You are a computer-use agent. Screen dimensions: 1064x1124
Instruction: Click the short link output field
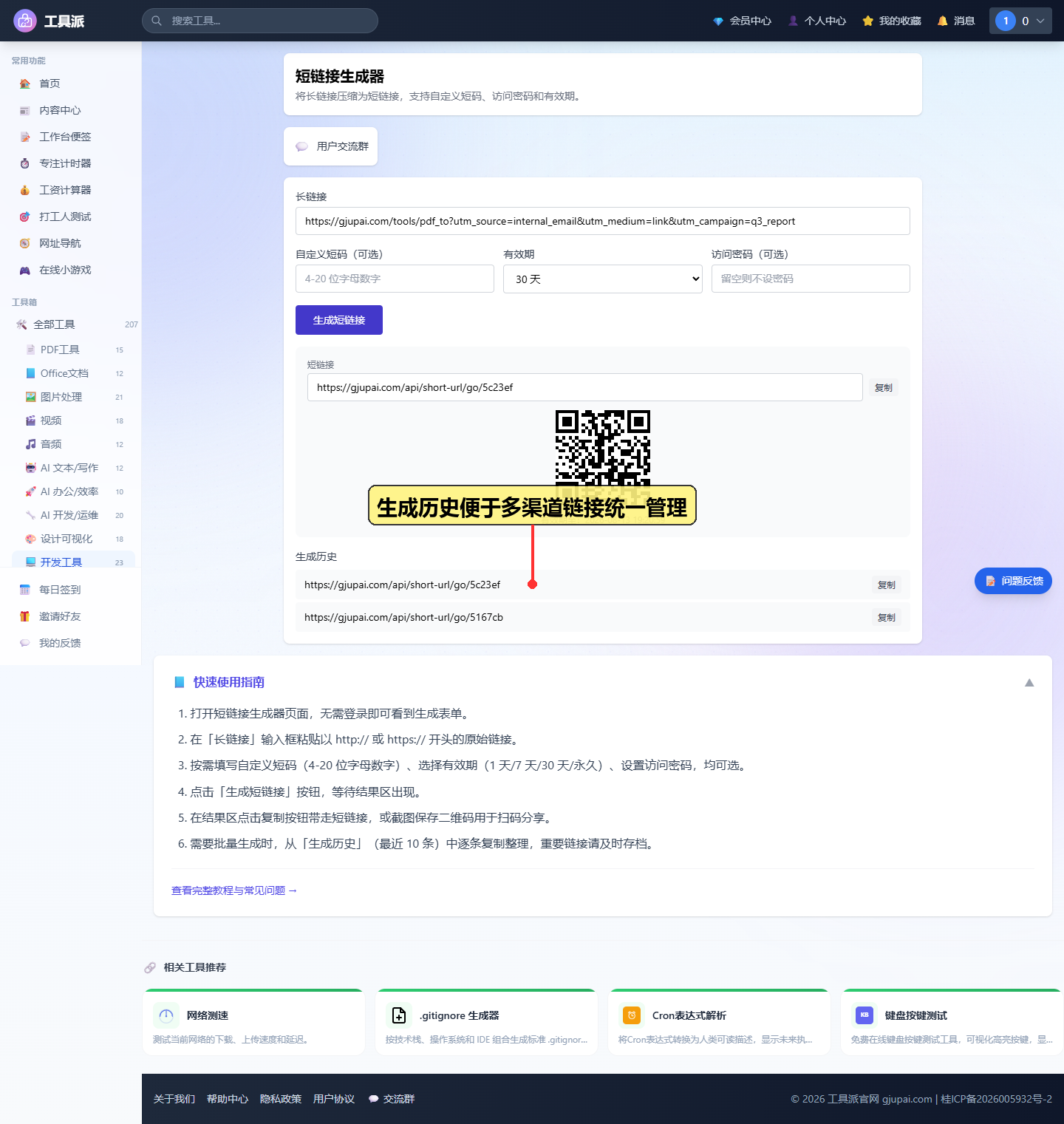[x=584, y=387]
